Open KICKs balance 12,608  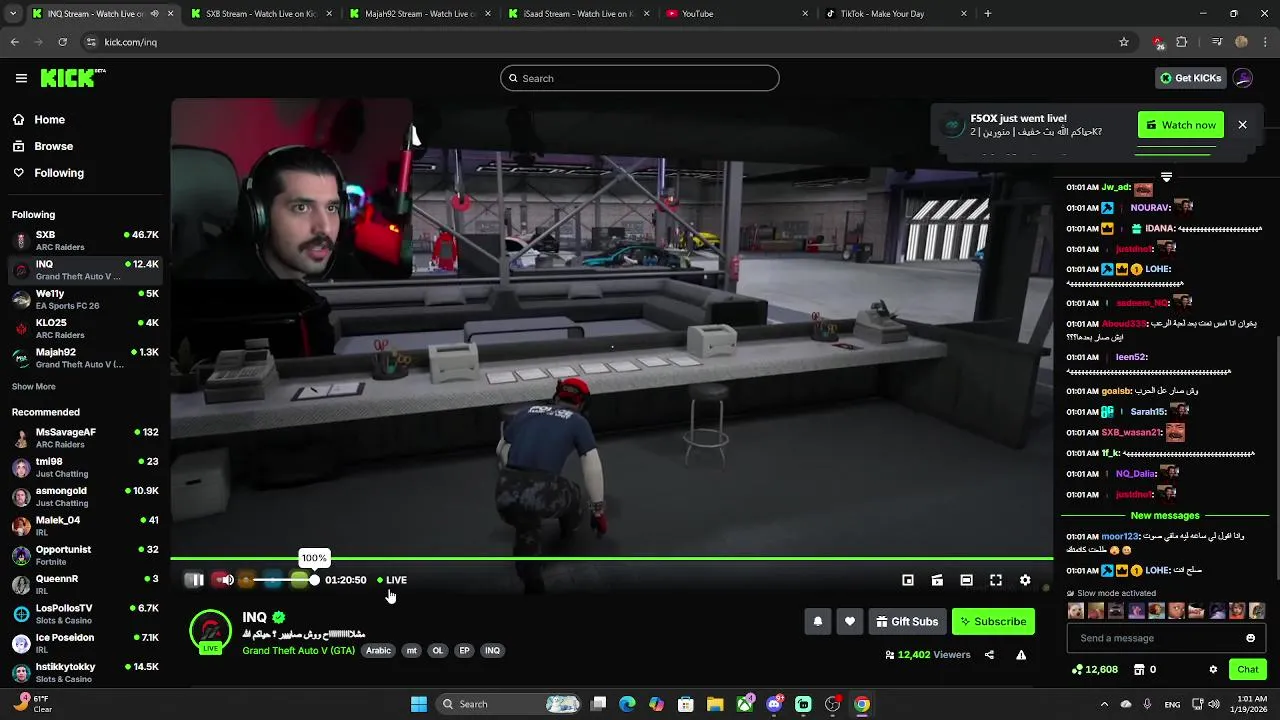click(1095, 670)
